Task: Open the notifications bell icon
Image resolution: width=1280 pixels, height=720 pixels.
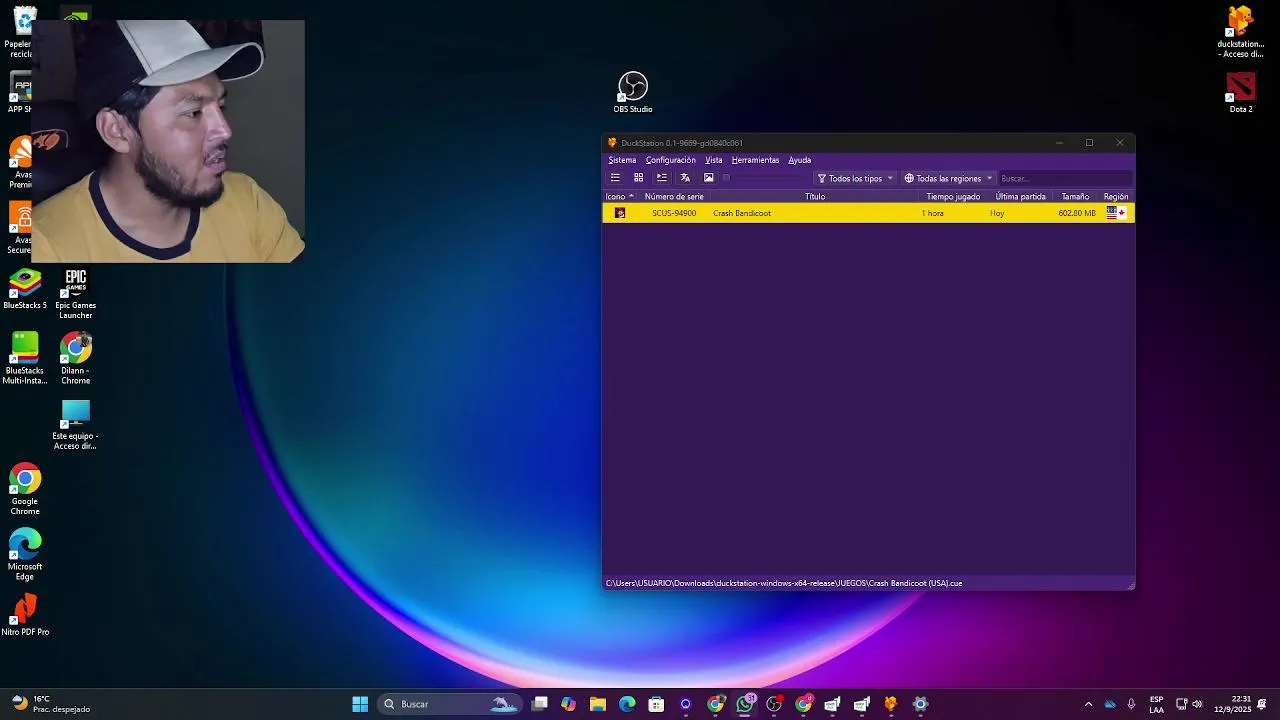Action: 1262,704
